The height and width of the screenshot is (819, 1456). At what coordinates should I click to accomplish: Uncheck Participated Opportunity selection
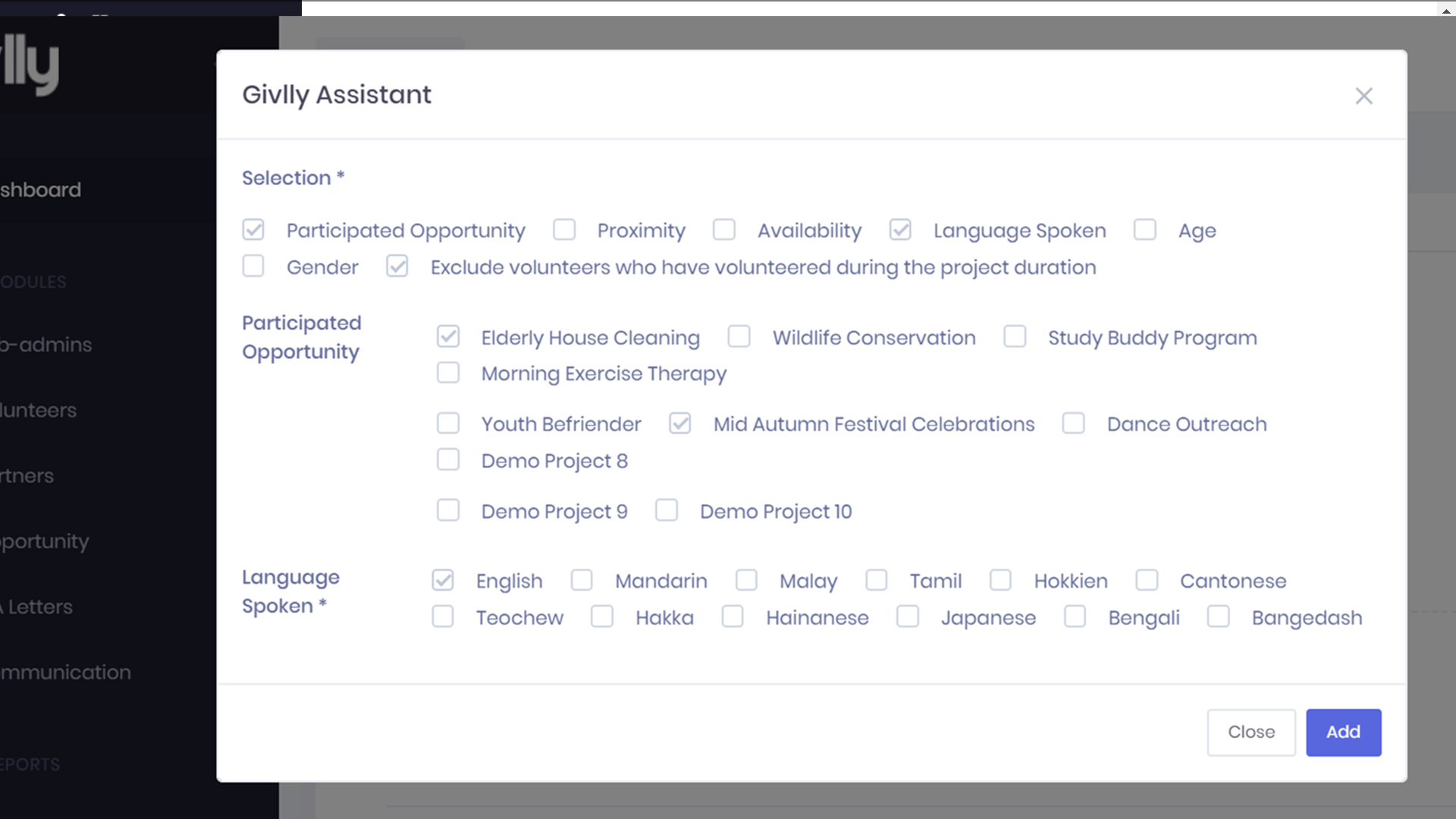(x=253, y=230)
